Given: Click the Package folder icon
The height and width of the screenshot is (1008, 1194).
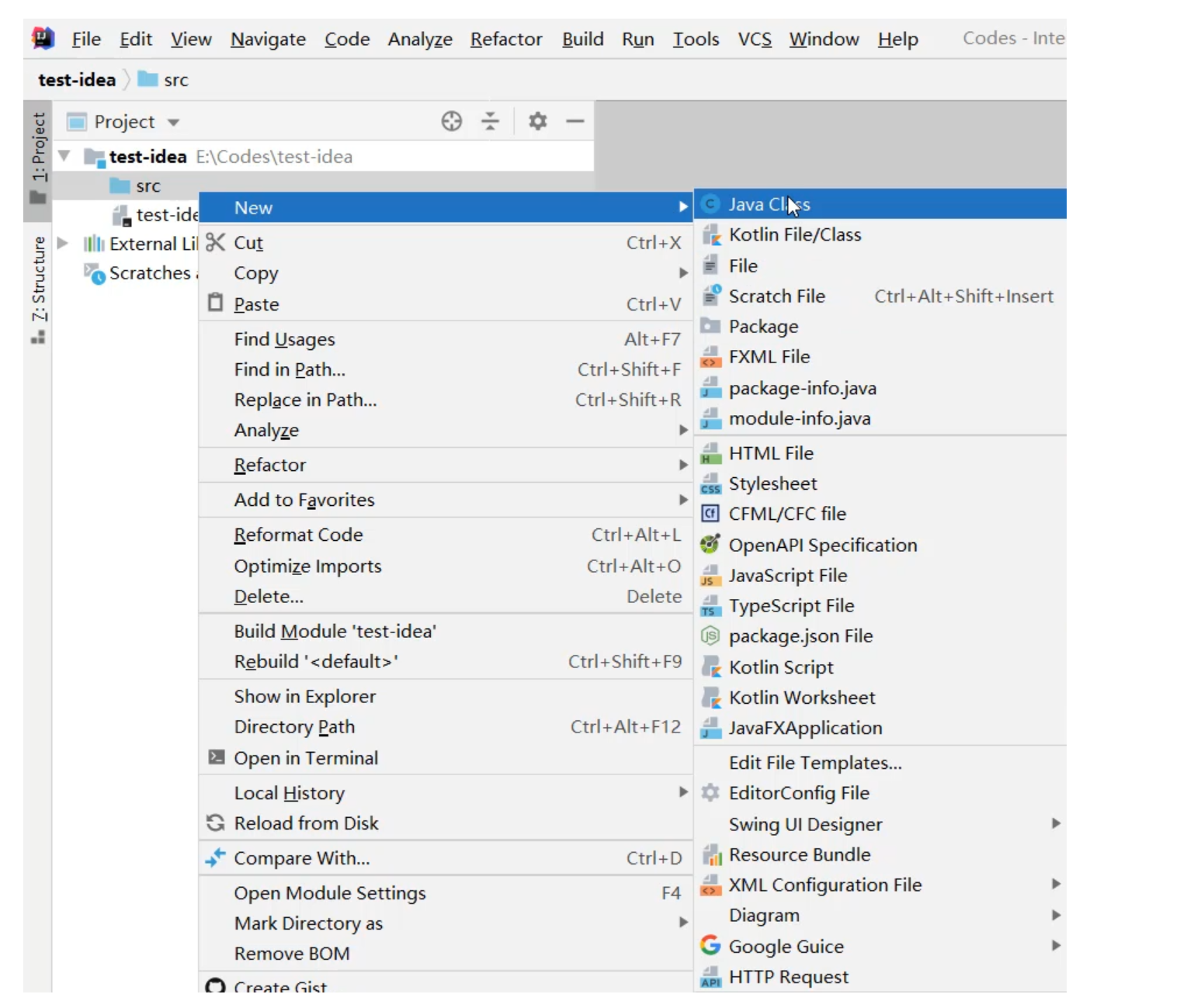Looking at the screenshot, I should (710, 326).
